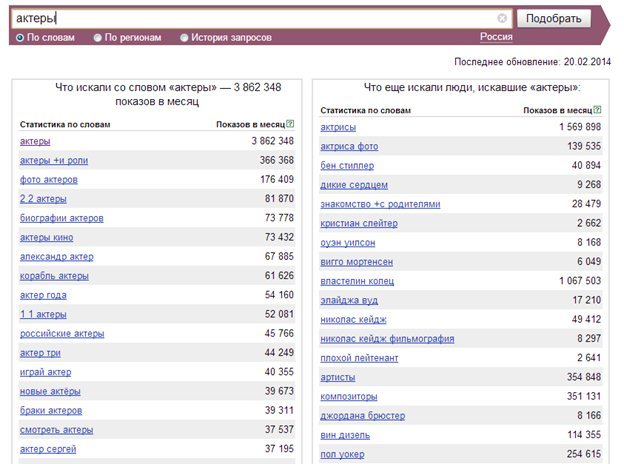Open the властелин колец link

tap(357, 281)
